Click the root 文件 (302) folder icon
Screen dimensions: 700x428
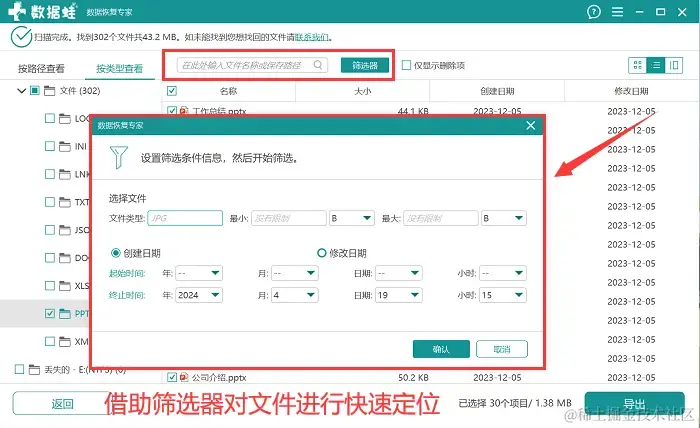coord(49,91)
